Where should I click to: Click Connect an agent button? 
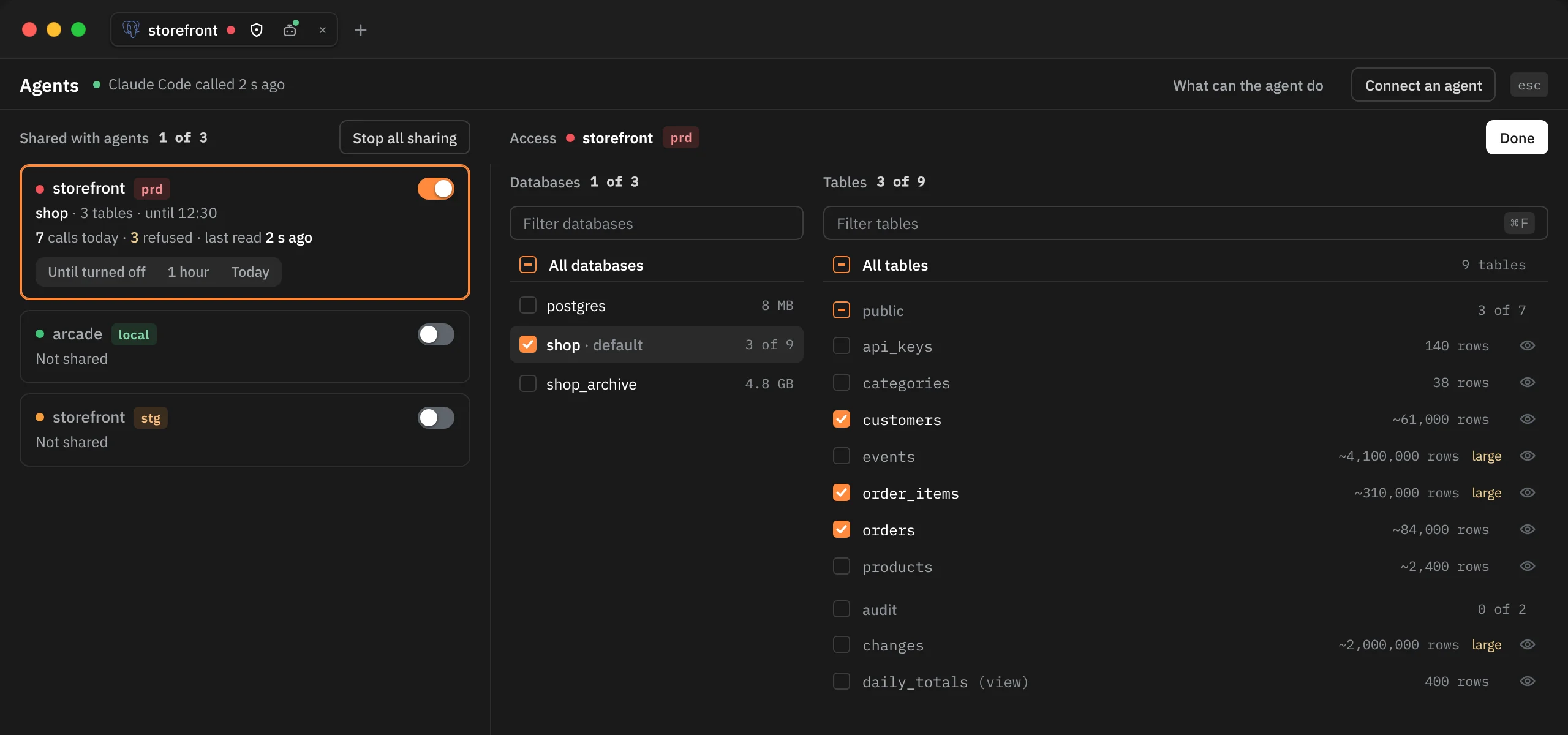[x=1423, y=85]
